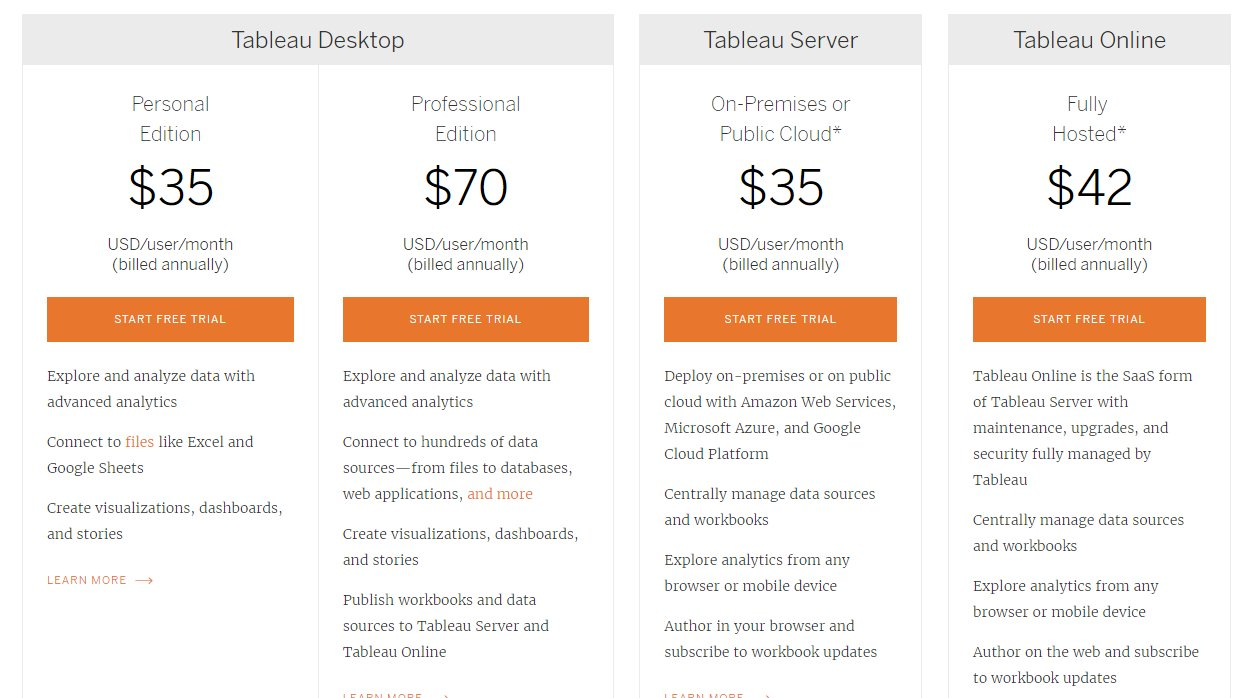This screenshot has width=1242, height=698.
Task: Click the Professional Edition heading
Action: click(465, 119)
